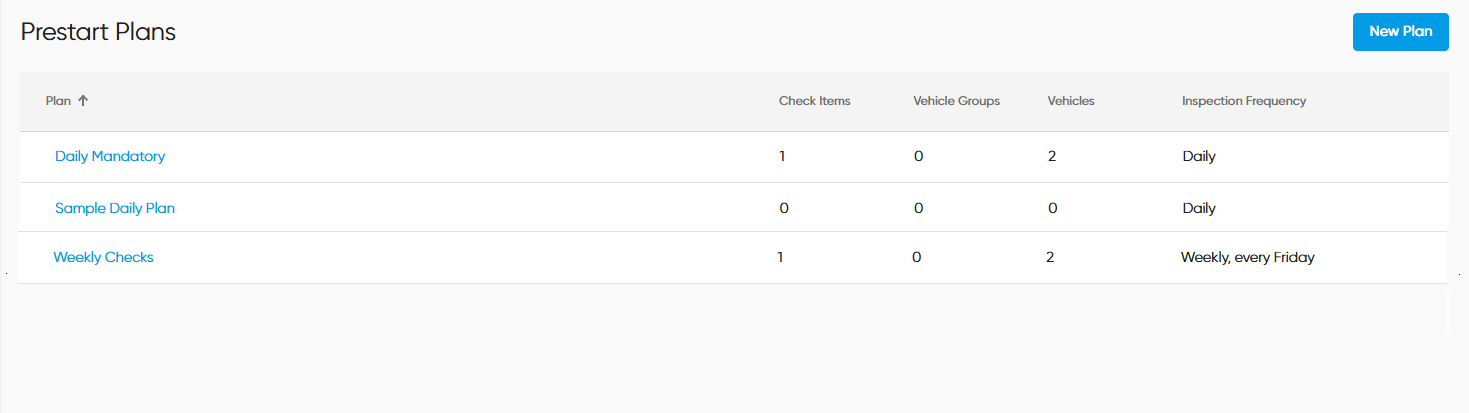Sort by the Vehicles column header

(1070, 101)
